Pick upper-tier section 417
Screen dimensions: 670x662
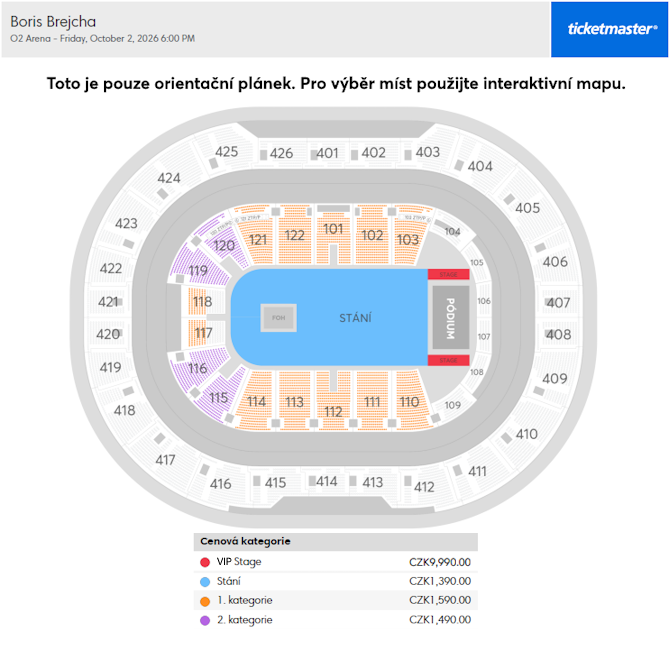pos(165,460)
